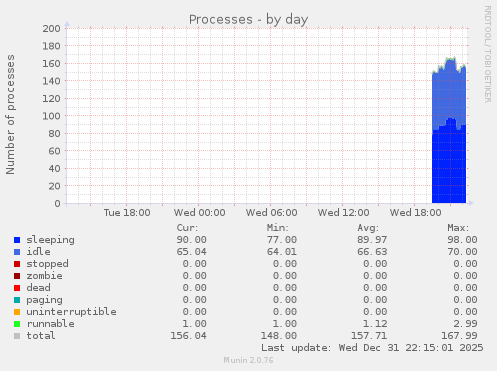Image resolution: width=497 pixels, height=371 pixels.
Task: Click the 'Munin 2.0.76' version text
Action: pos(248,360)
